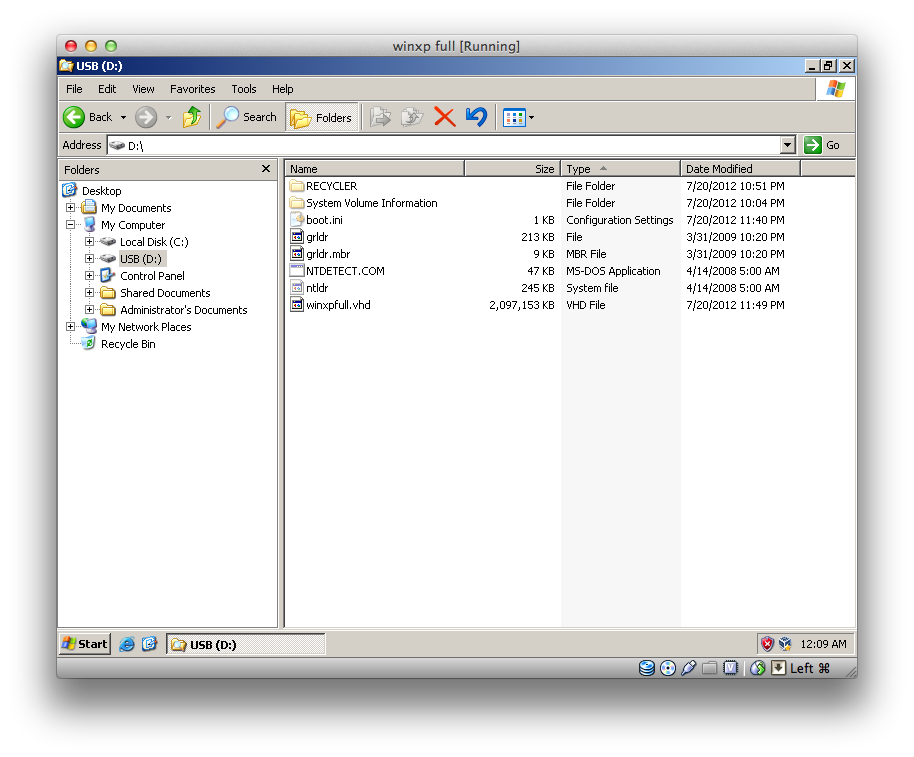Click the NTDETECT.COM application icon
The height and width of the screenshot is (757, 914).
point(297,271)
